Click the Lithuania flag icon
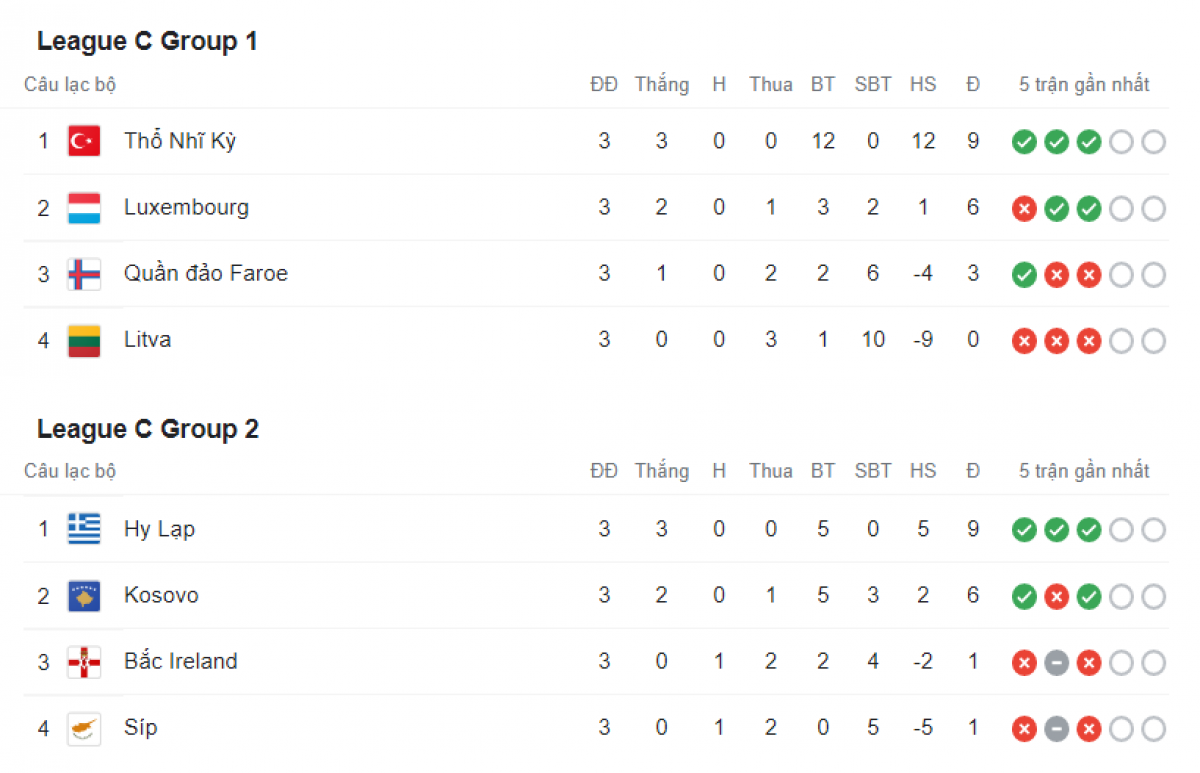 click(84, 340)
